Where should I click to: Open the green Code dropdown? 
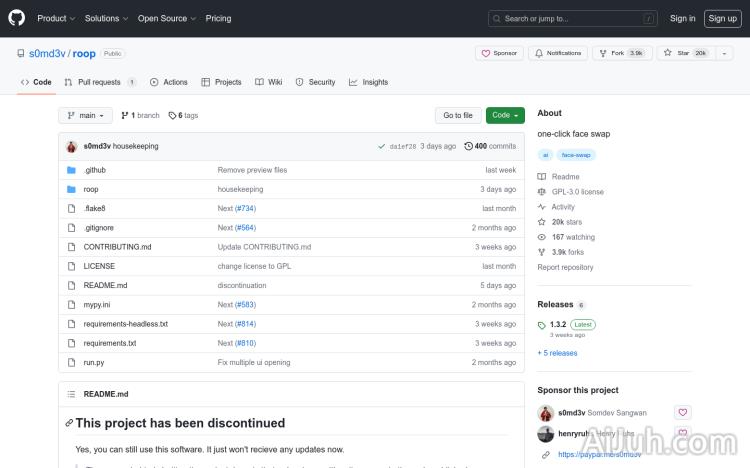[x=505, y=115]
